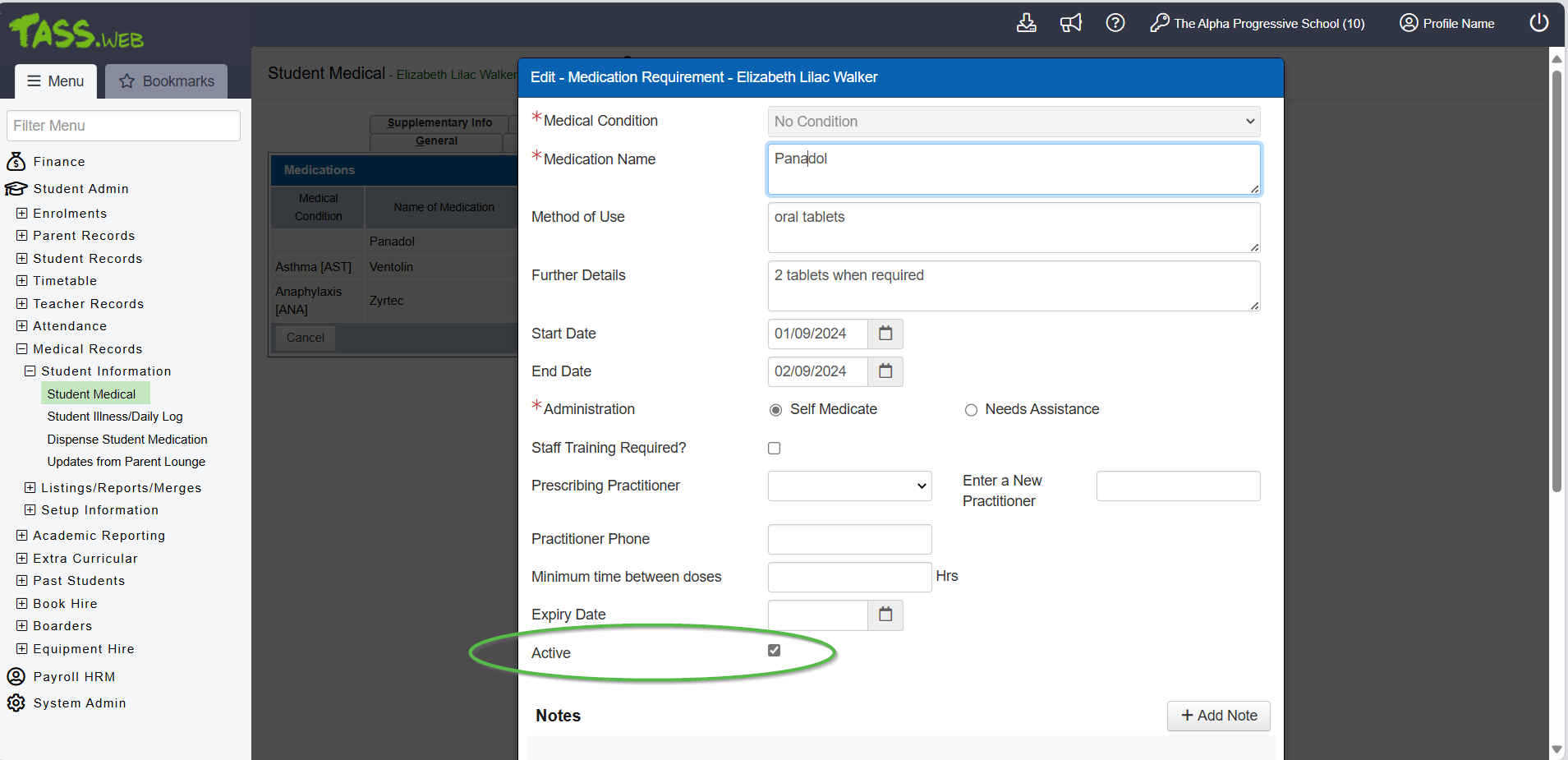Viewport: 1568px width, 760px height.
Task: Click the Add Note button
Action: 1218,716
